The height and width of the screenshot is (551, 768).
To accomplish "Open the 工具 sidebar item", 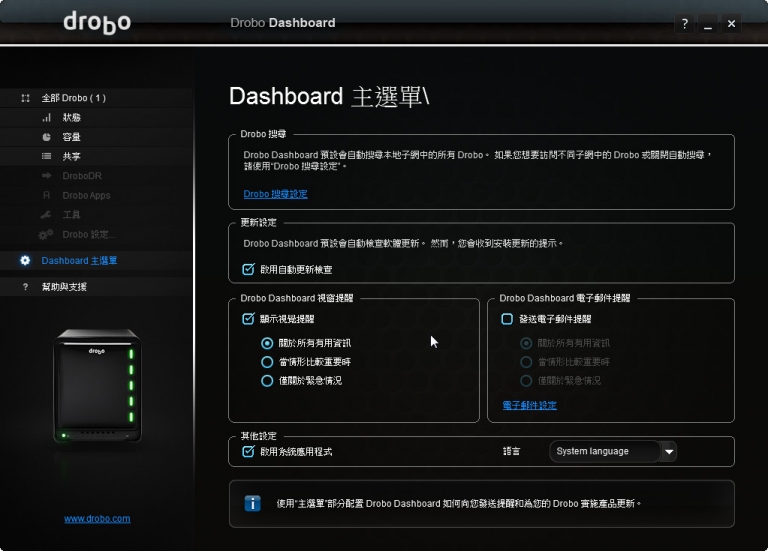I will click(96, 215).
